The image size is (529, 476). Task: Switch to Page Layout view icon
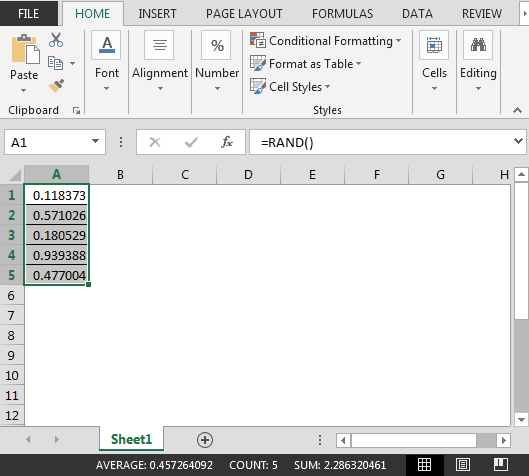pos(463,465)
